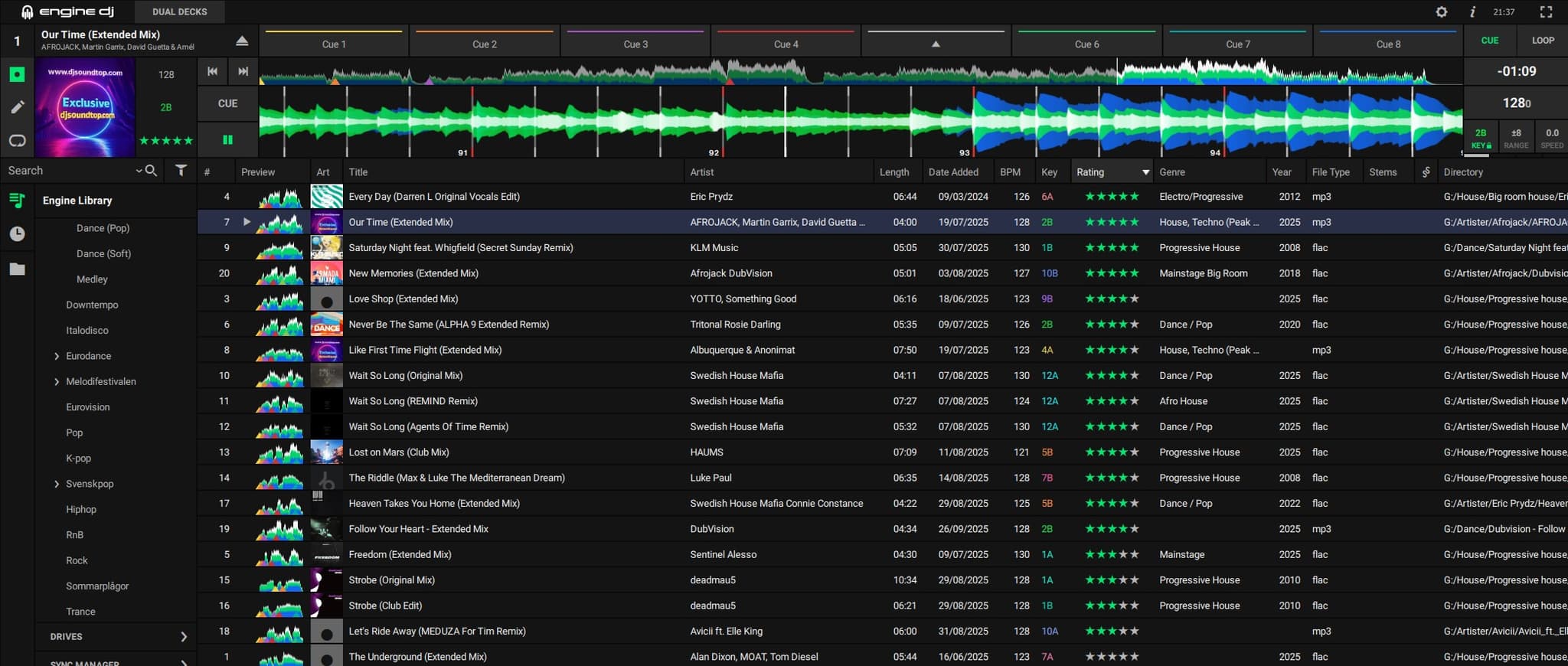Image resolution: width=1568 pixels, height=666 pixels.
Task: Skip to next track button
Action: (243, 71)
